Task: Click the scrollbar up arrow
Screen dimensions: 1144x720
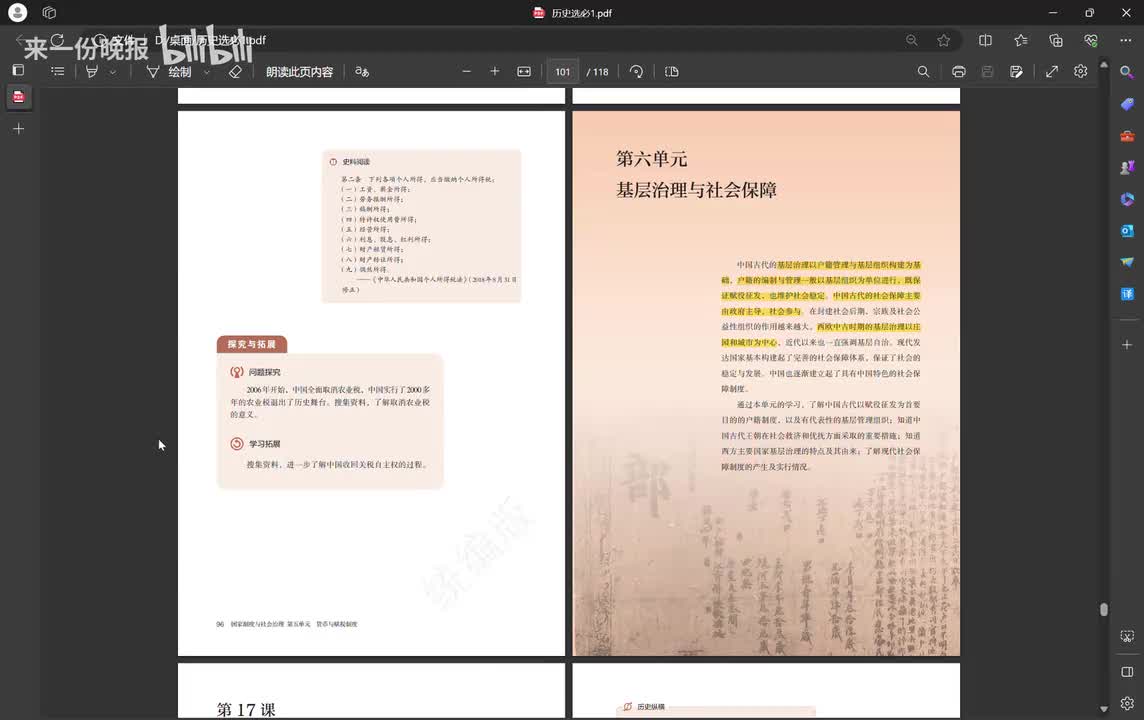Action: coord(1104,65)
